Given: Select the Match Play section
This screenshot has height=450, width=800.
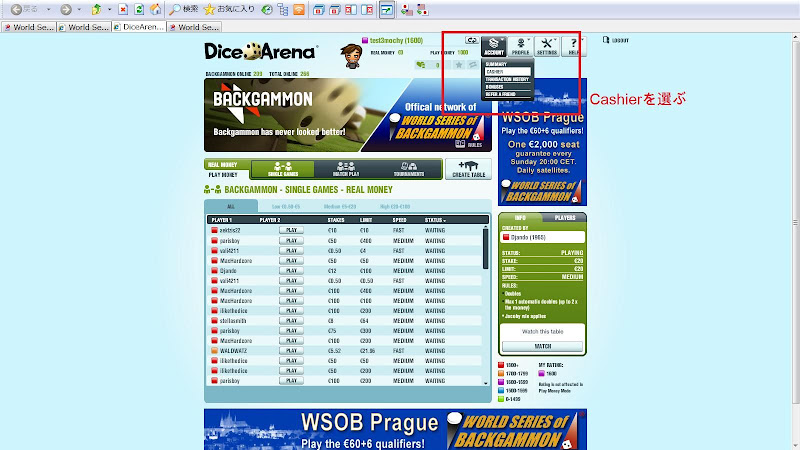Looking at the screenshot, I should point(346,169).
